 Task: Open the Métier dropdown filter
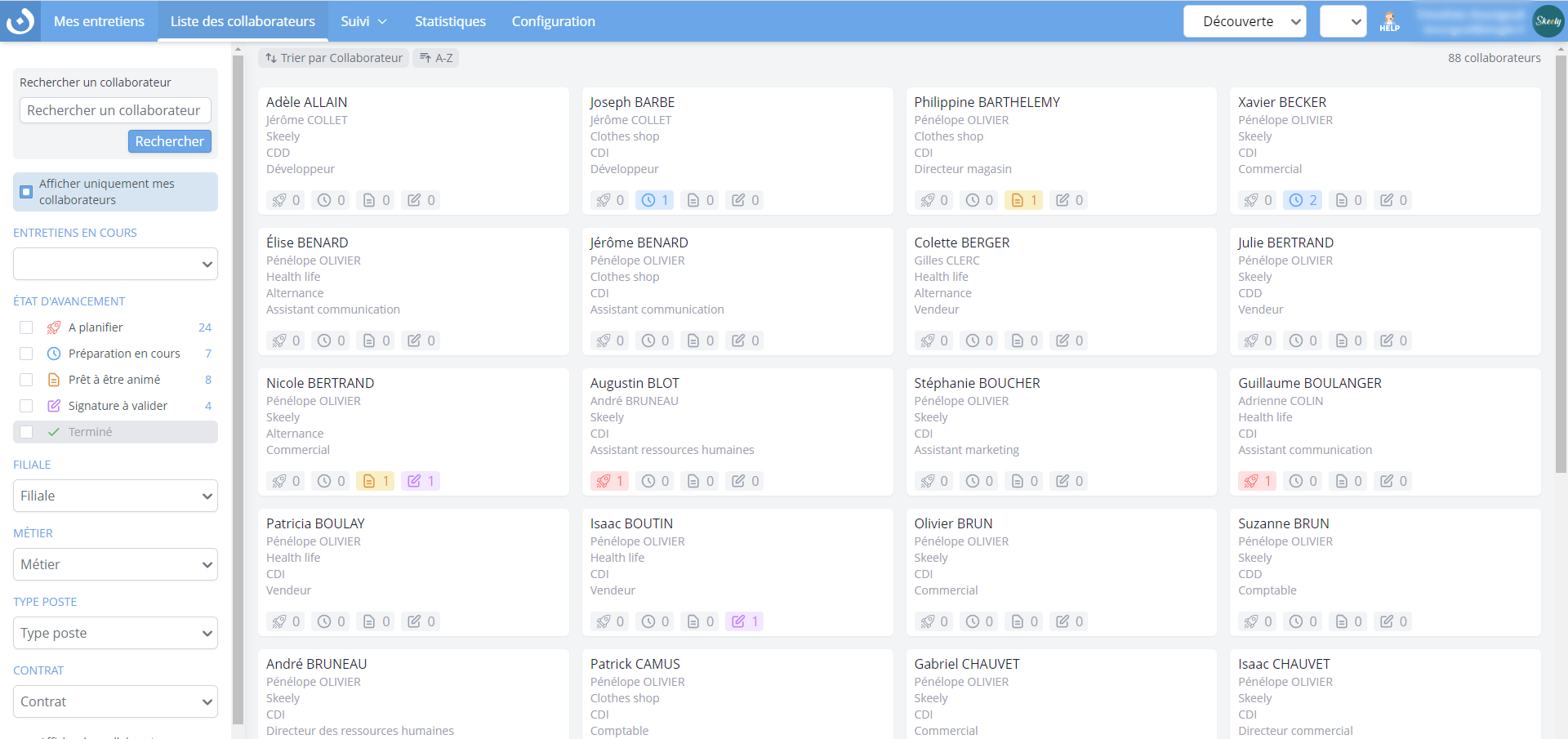[115, 564]
